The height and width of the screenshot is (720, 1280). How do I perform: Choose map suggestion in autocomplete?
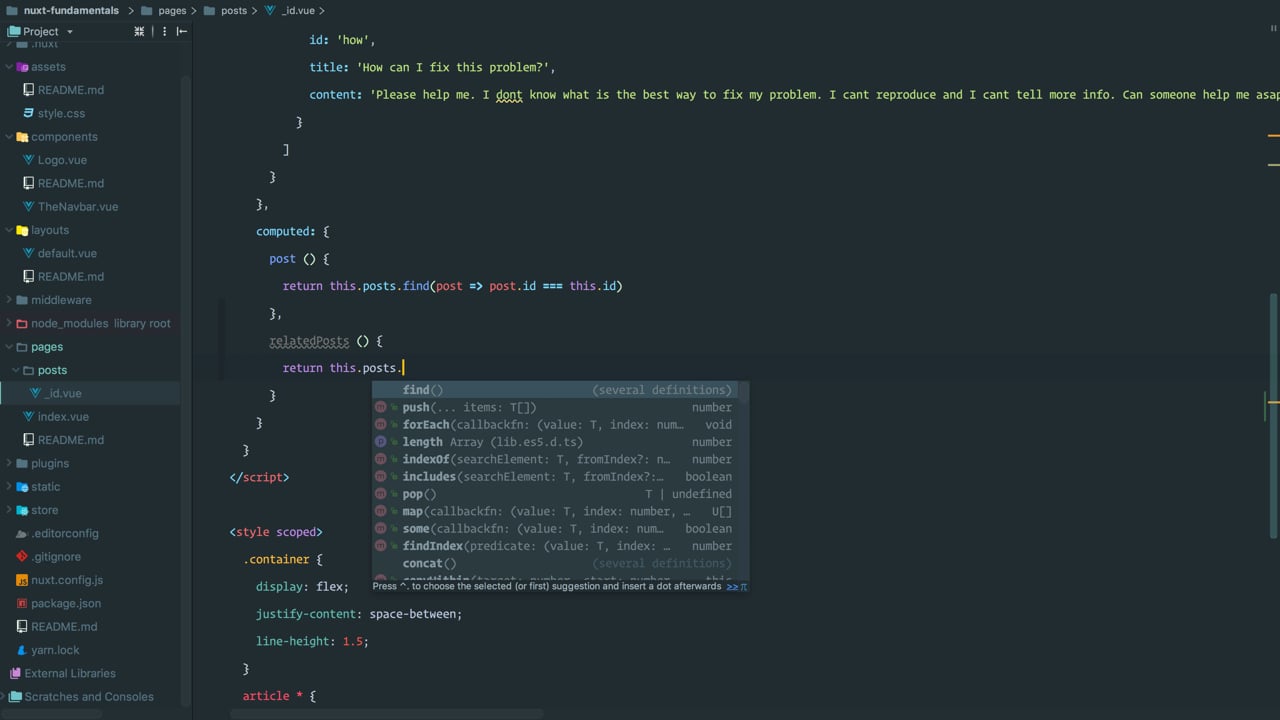555,511
